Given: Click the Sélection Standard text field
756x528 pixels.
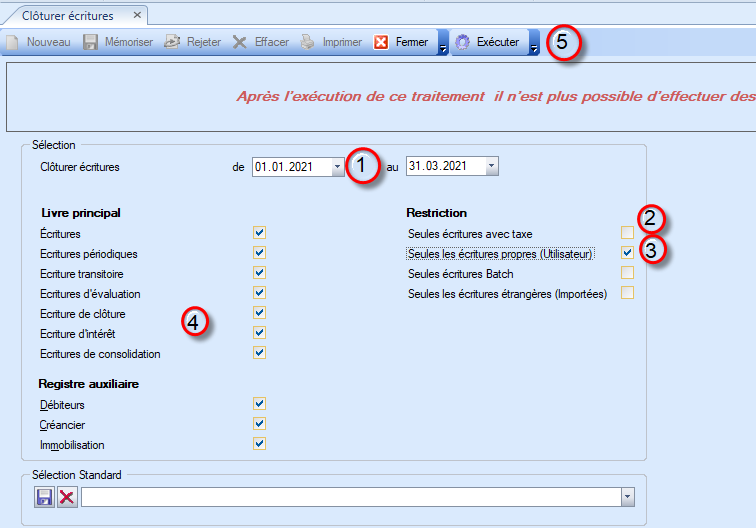Looking at the screenshot, I should 351,497.
